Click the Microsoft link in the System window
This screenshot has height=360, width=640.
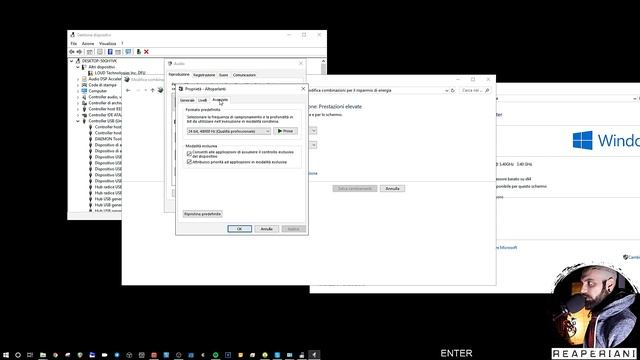[506, 247]
